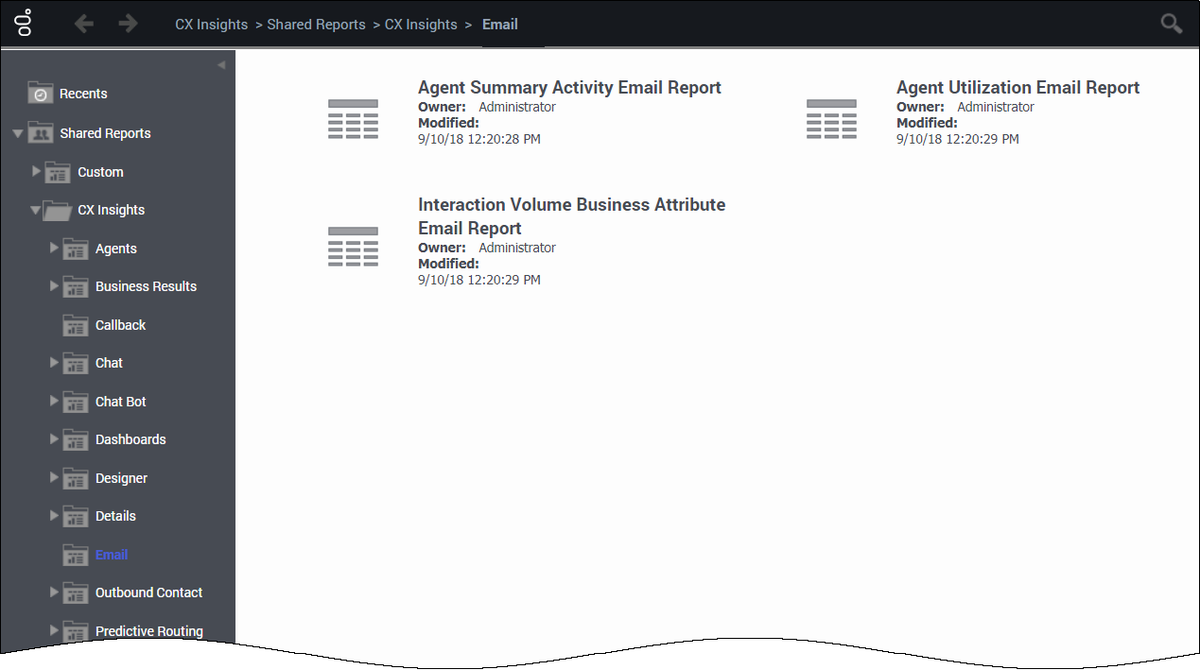Click the Email folder icon
Viewport: 1200px width, 670px height.
[76, 555]
